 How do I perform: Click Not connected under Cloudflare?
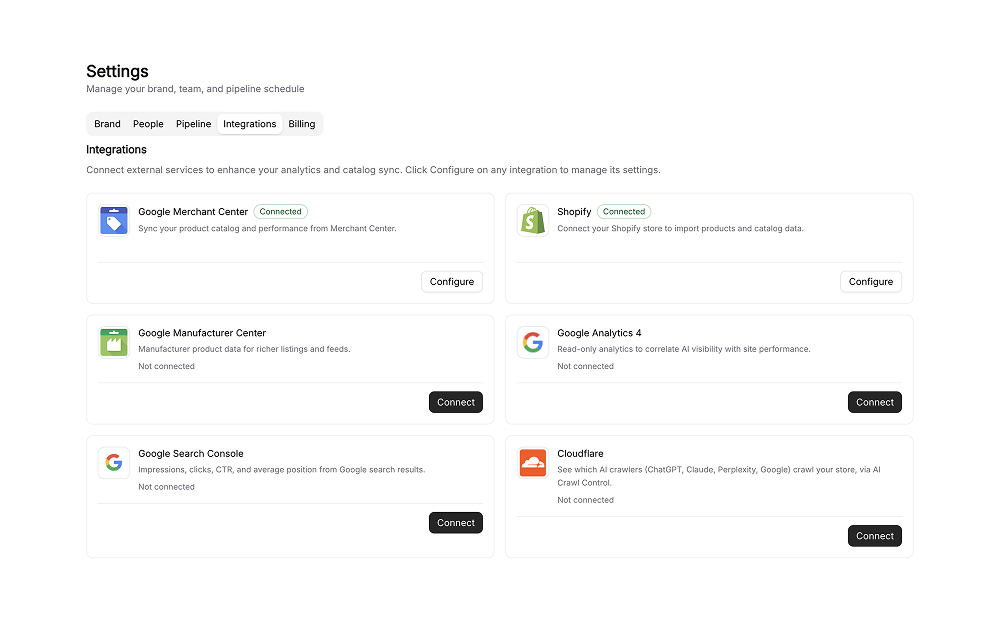(585, 500)
